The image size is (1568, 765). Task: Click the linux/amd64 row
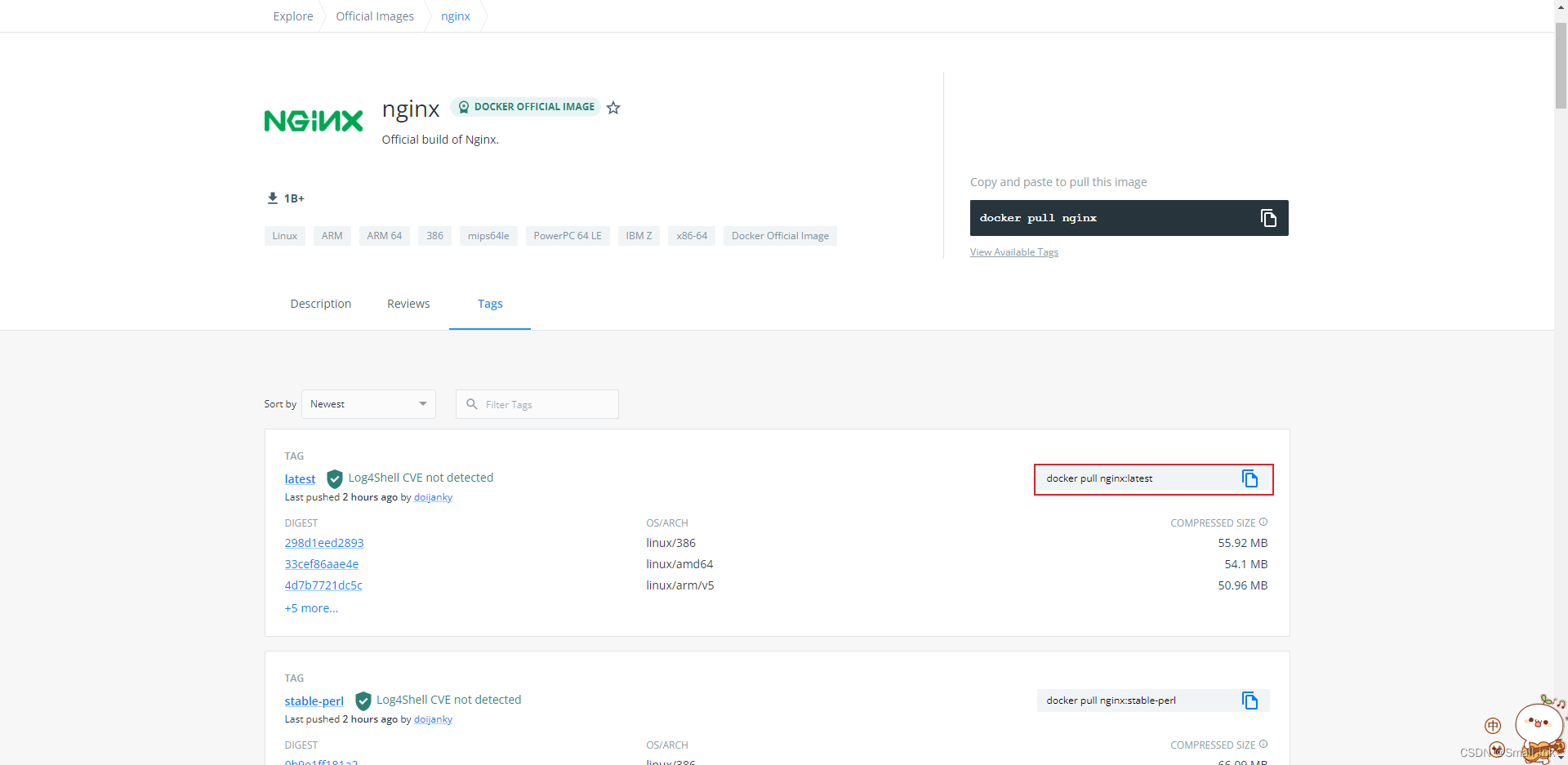click(679, 564)
